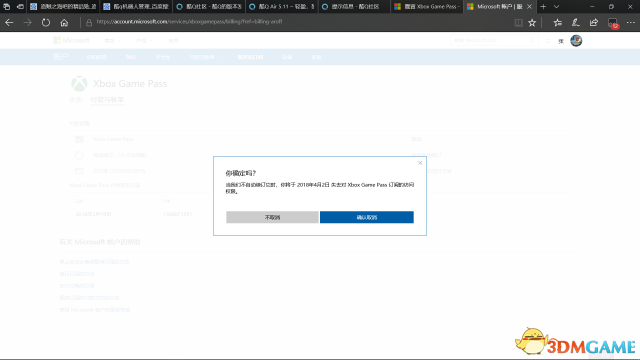Expand the 商店 header dropdown
The height and width of the screenshot is (360, 640).
pos(112,40)
